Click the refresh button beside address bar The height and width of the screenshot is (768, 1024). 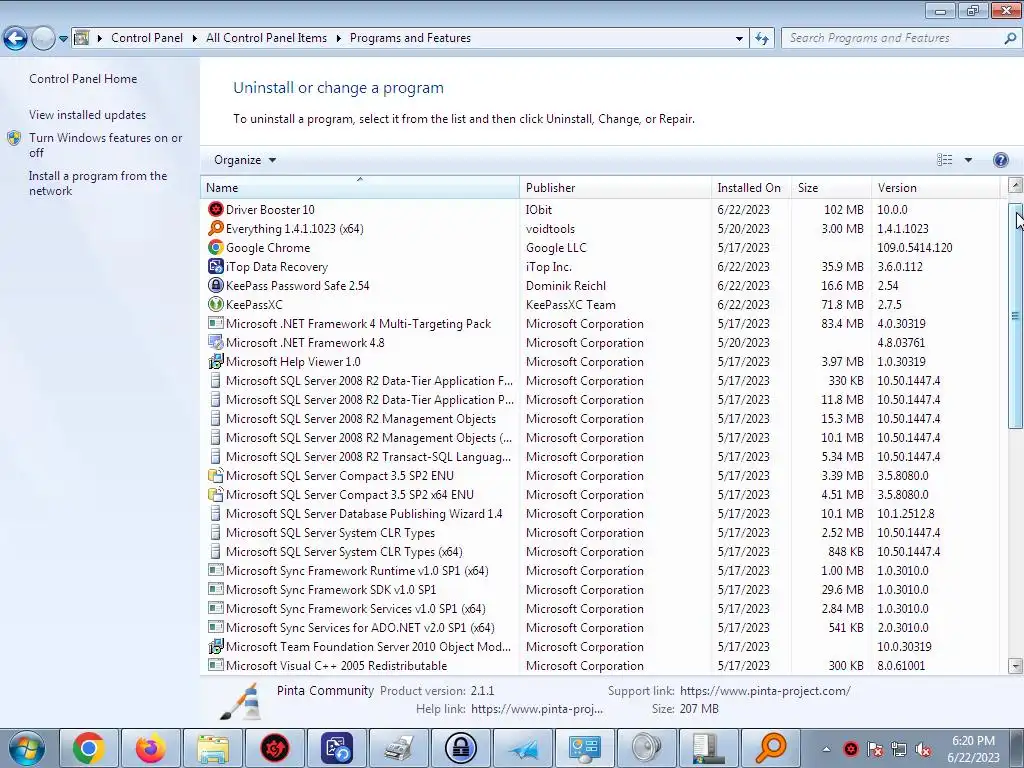pyautogui.click(x=761, y=39)
